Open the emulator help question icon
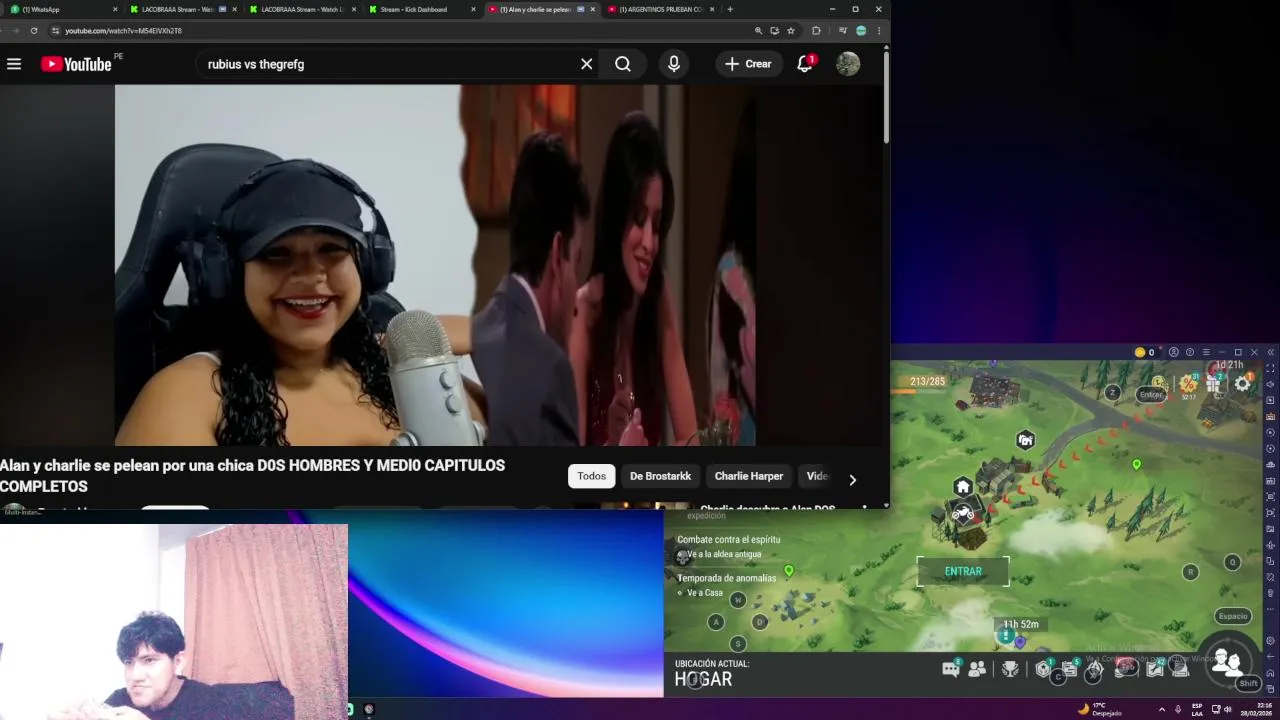The image size is (1280, 720). pyautogui.click(x=1190, y=352)
